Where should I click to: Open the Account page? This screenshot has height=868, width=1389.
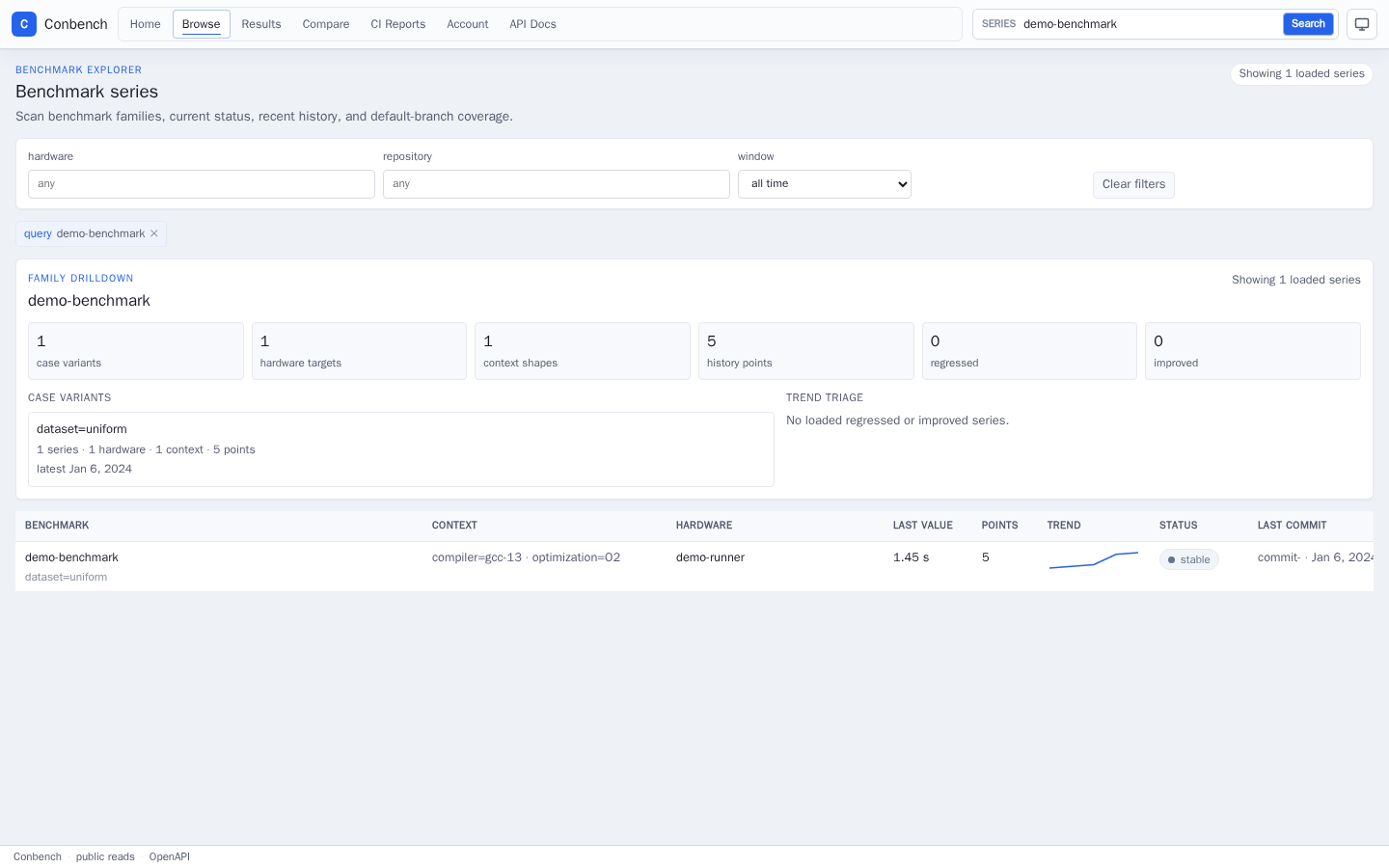coord(468,24)
